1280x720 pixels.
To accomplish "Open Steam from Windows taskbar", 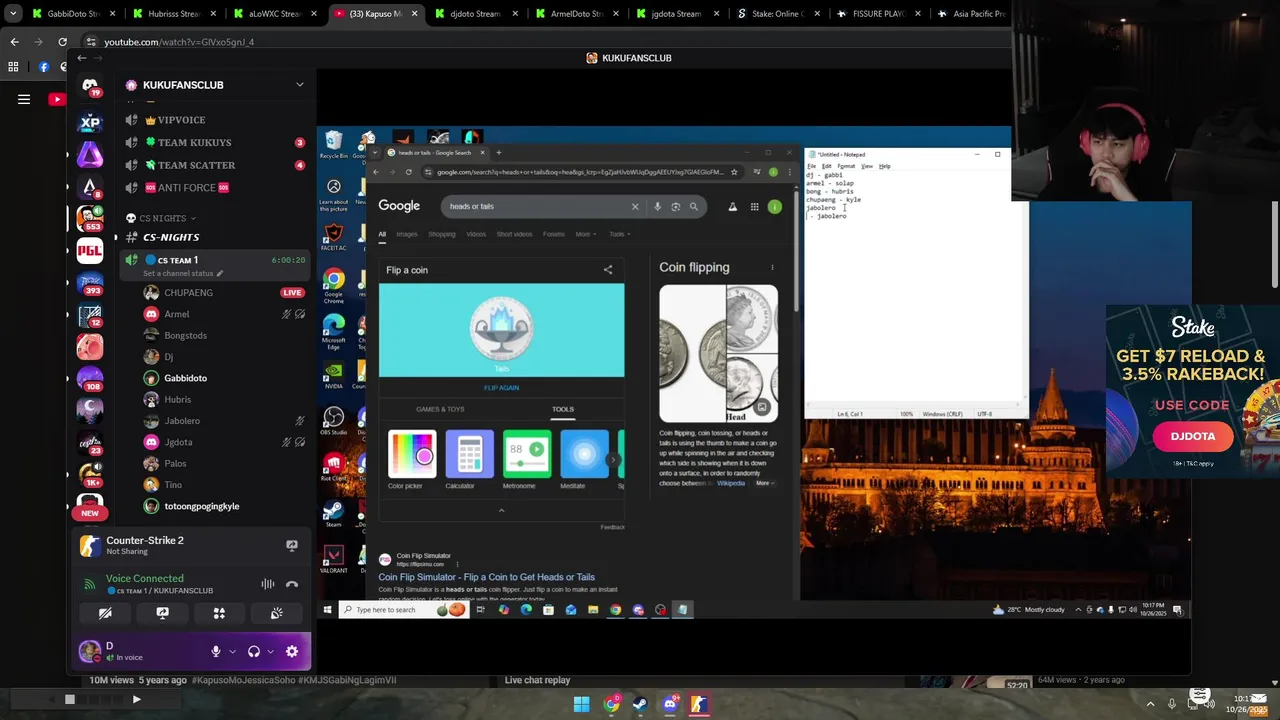I will pyautogui.click(x=640, y=704).
